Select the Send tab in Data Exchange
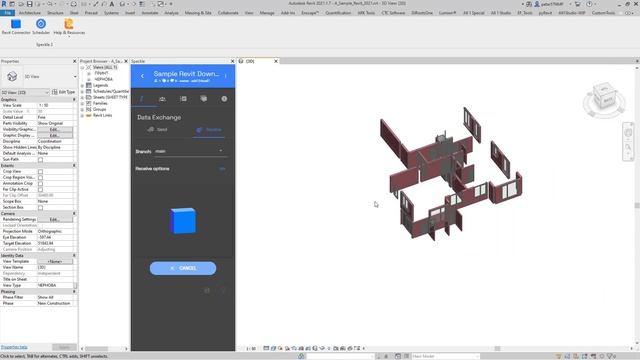 (x=158, y=129)
